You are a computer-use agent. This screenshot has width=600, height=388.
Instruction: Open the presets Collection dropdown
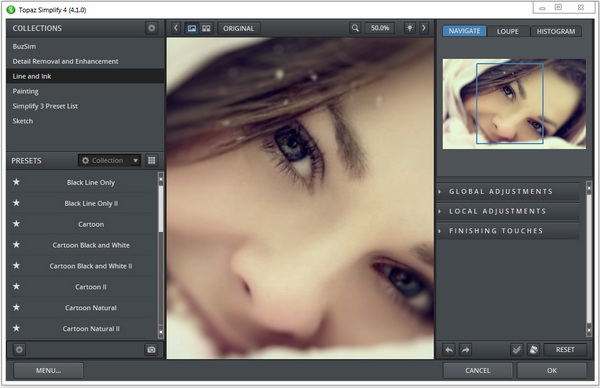109,160
